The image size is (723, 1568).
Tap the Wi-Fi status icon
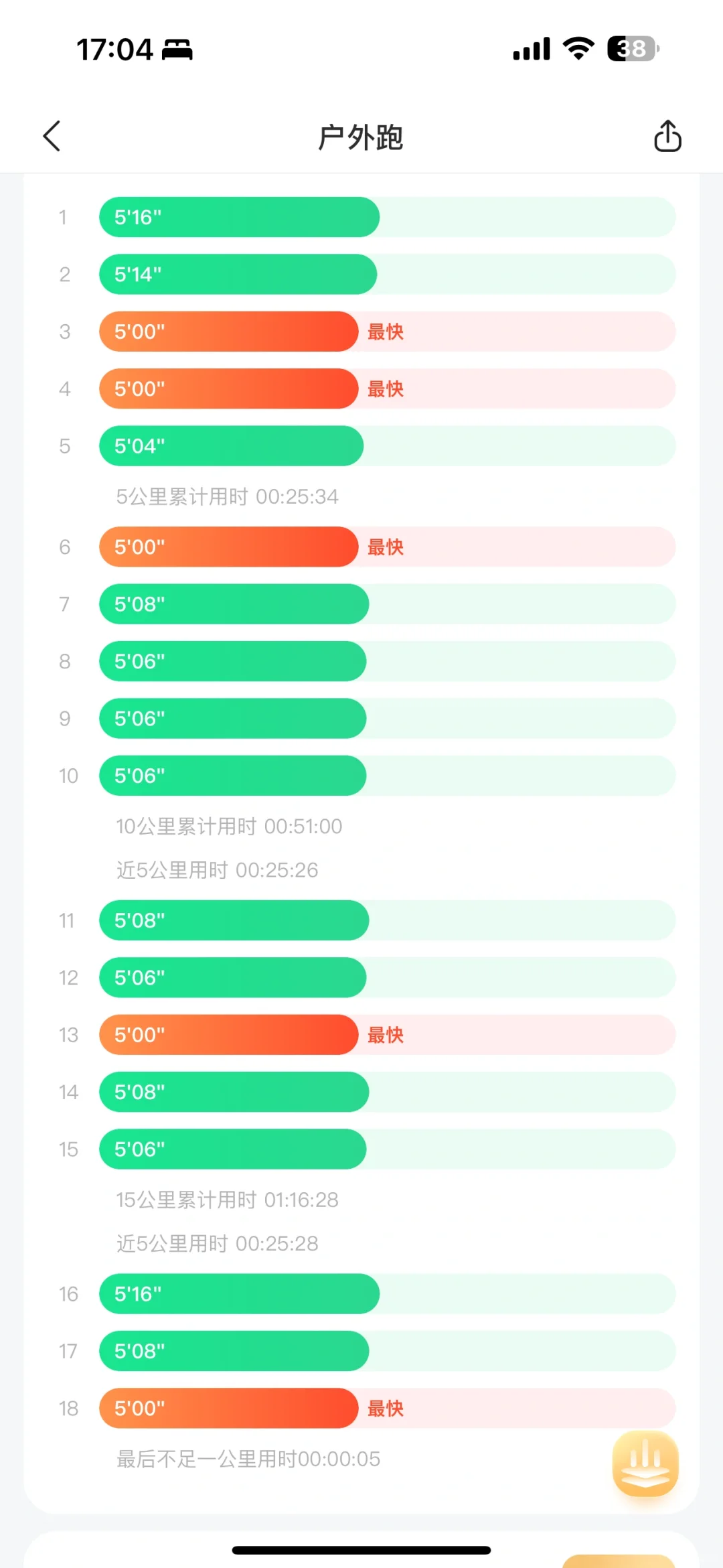(578, 49)
